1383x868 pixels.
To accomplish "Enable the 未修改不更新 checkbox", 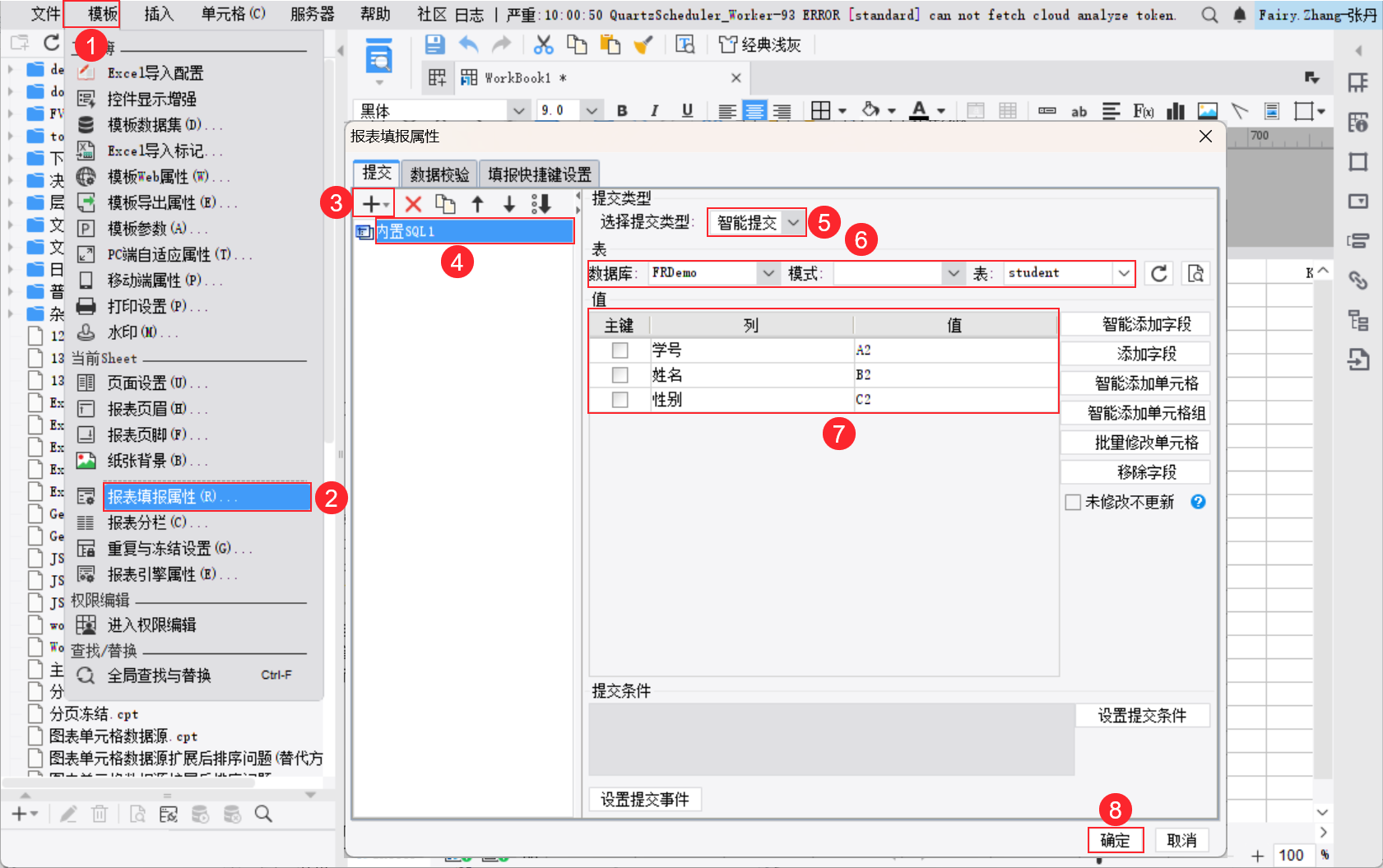I will tap(1073, 502).
